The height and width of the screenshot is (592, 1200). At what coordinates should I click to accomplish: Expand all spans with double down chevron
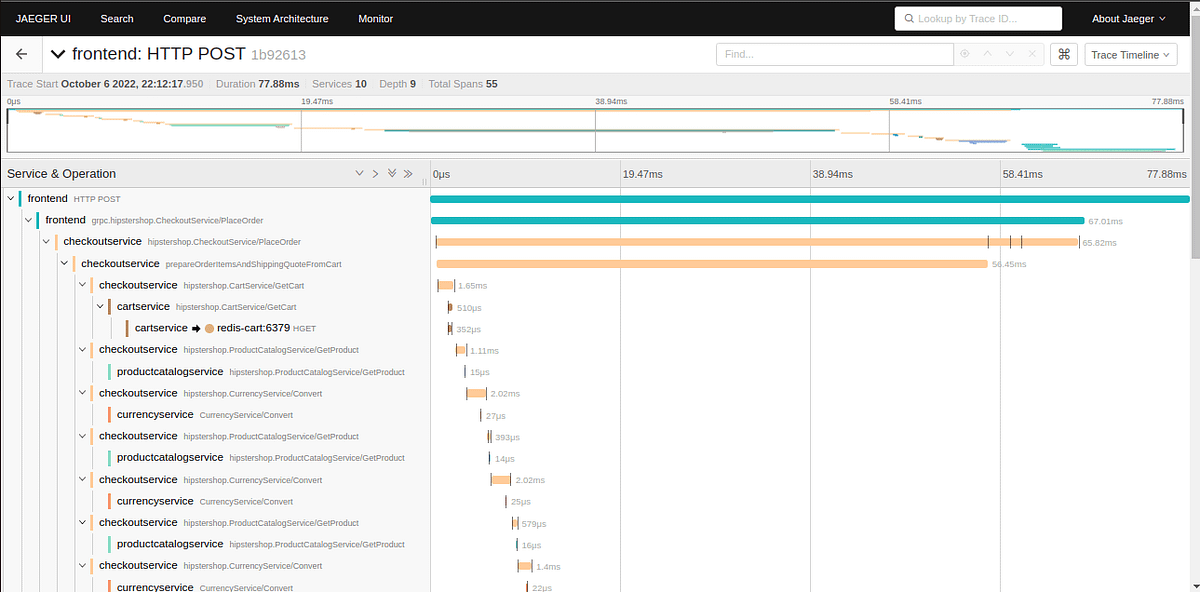392,174
